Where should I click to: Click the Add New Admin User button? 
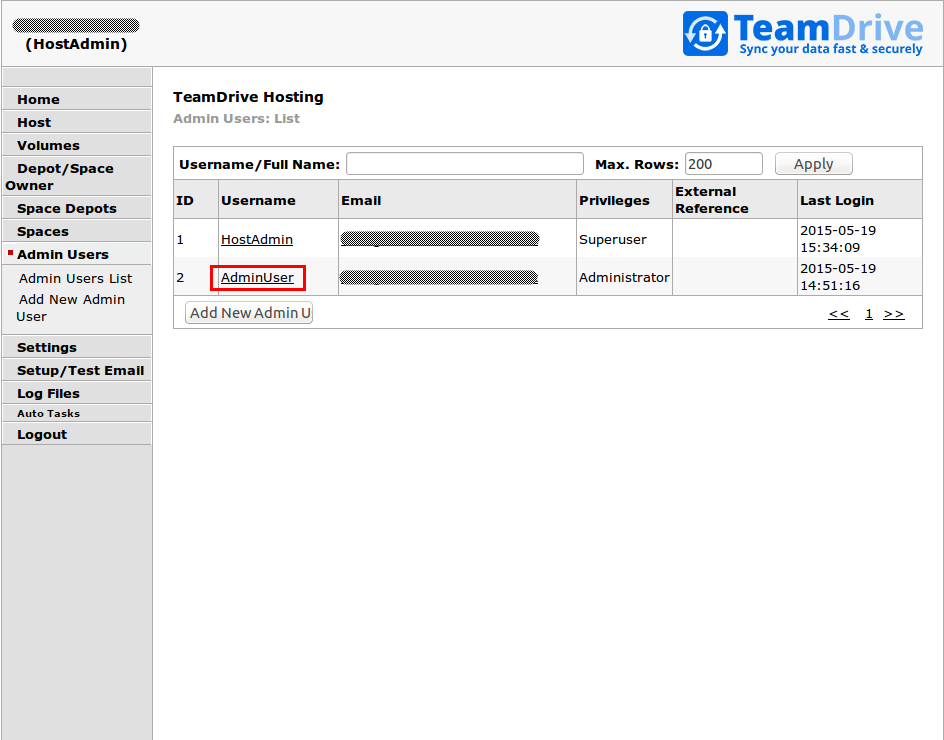[249, 312]
